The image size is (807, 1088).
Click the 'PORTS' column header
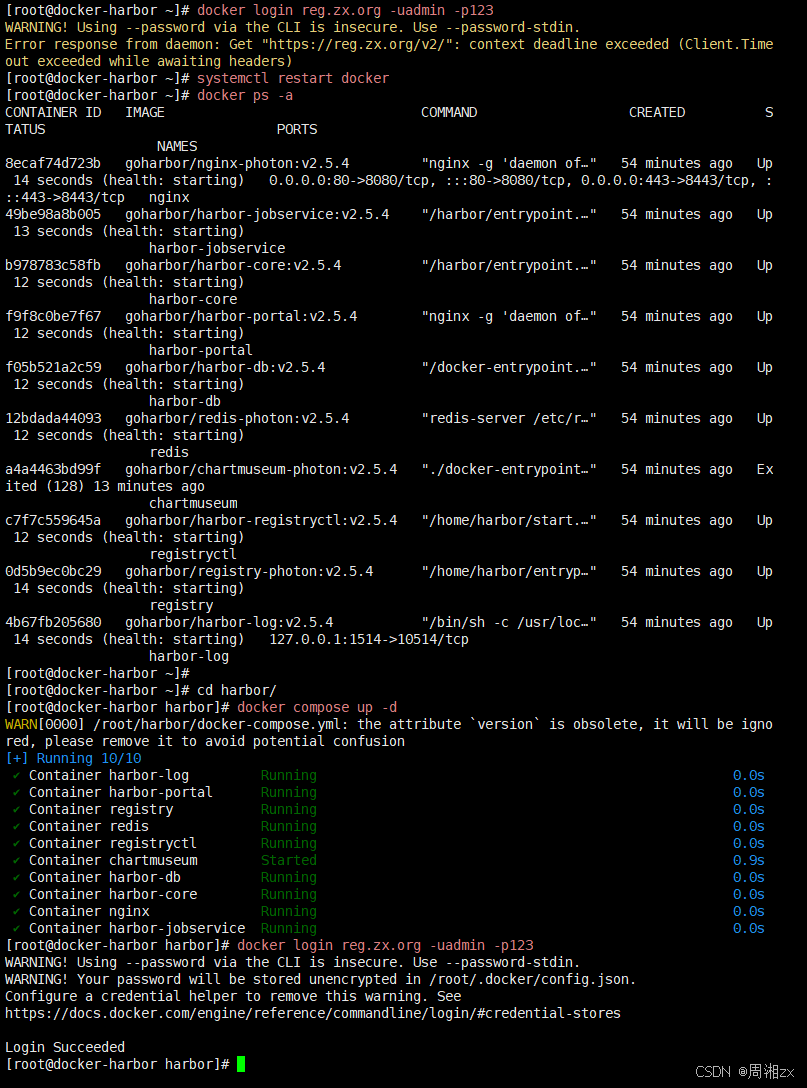click(x=297, y=129)
